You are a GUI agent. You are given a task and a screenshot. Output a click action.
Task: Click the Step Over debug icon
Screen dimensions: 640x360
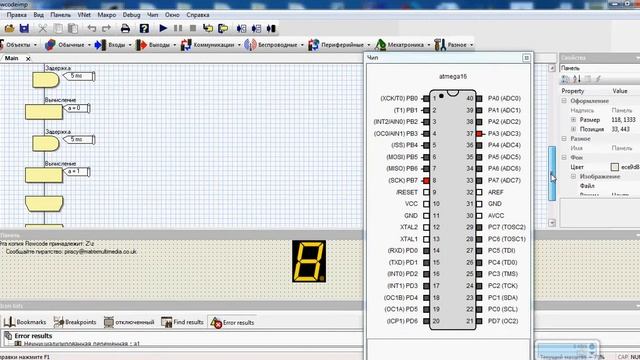point(223,28)
